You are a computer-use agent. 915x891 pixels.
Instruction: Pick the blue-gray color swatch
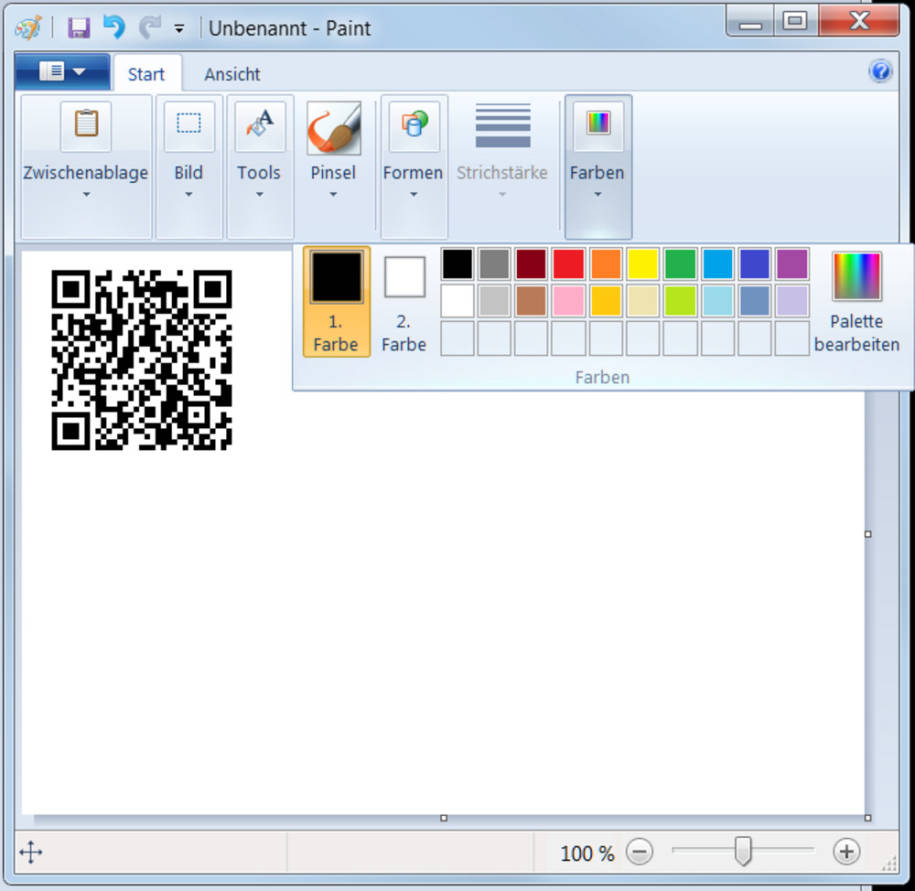pyautogui.click(x=755, y=301)
